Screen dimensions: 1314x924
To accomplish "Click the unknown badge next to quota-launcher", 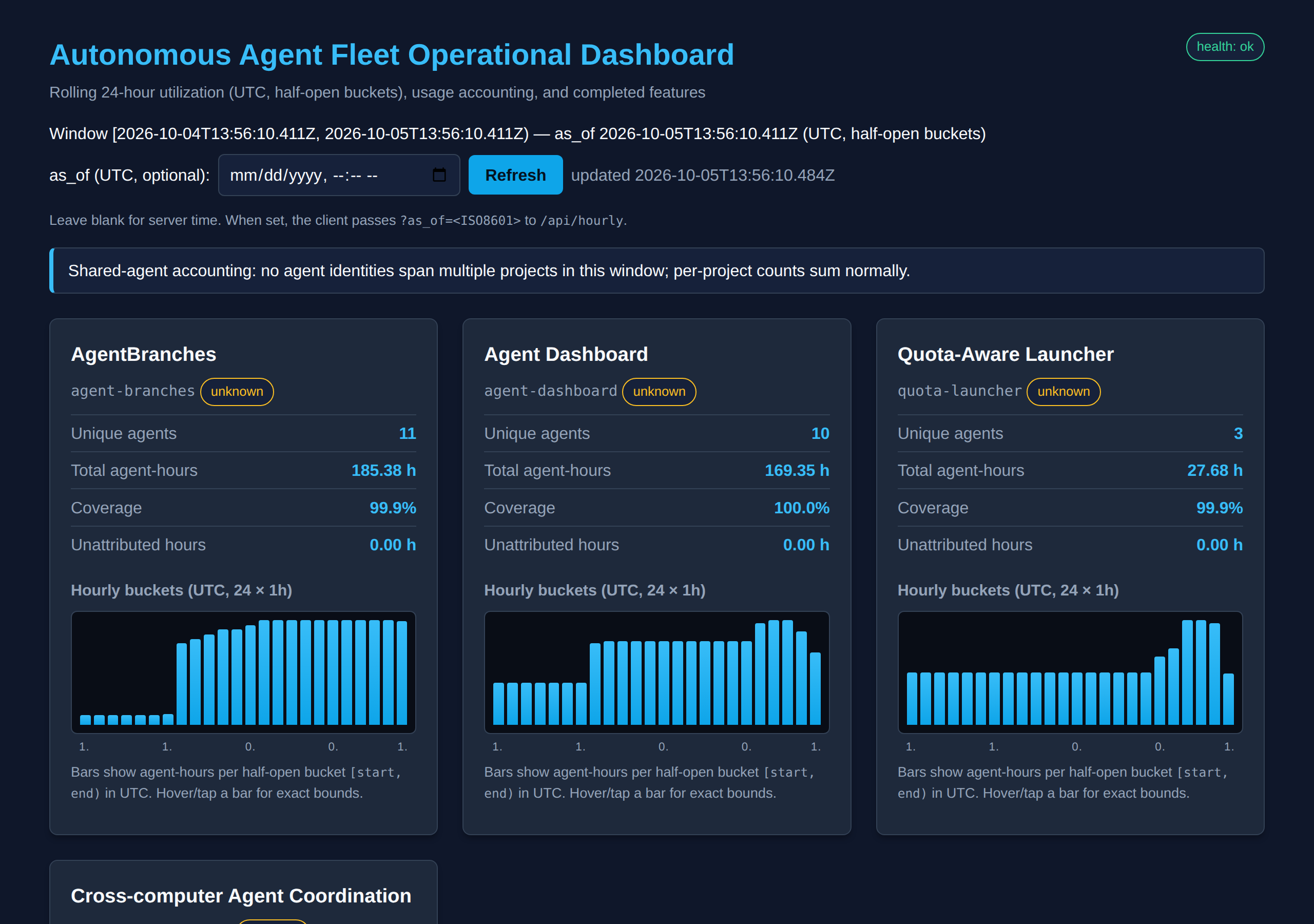I will tap(1064, 392).
